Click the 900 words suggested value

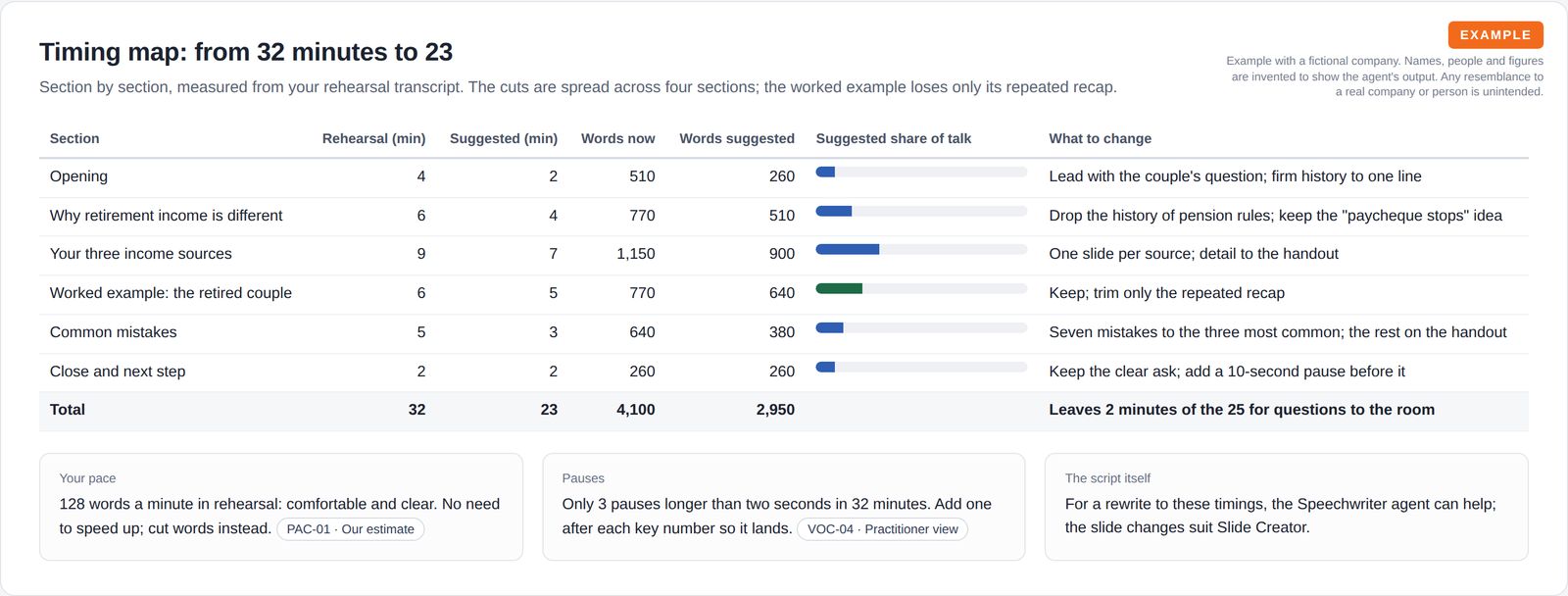pos(782,254)
